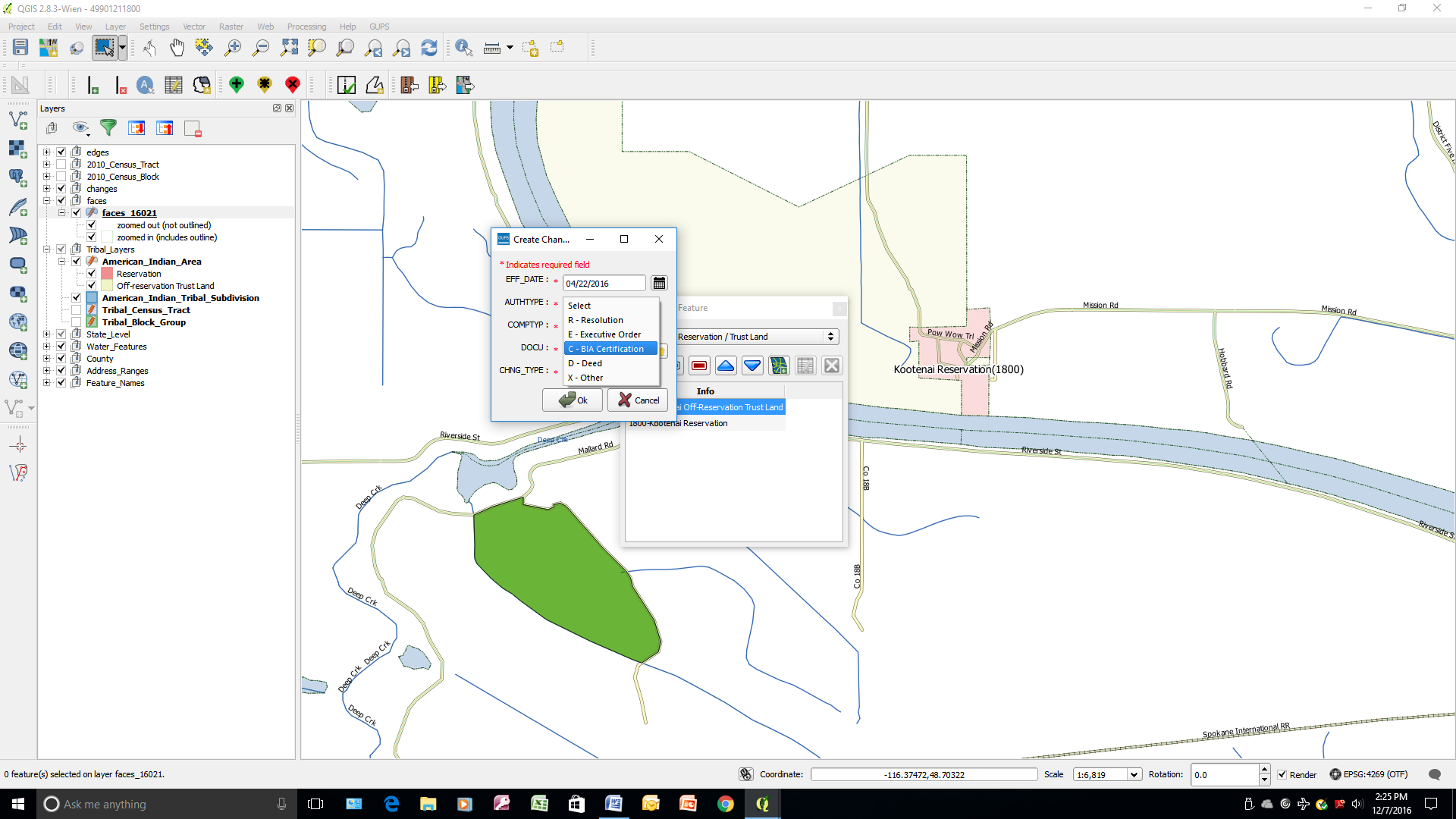
Task: Open the Reservation / Trust Land dropdown
Action: [831, 337]
